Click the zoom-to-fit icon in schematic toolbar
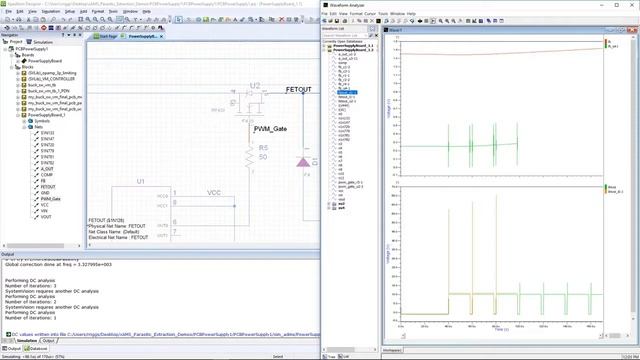Image resolution: width=640 pixels, height=360 pixels. 80,20
